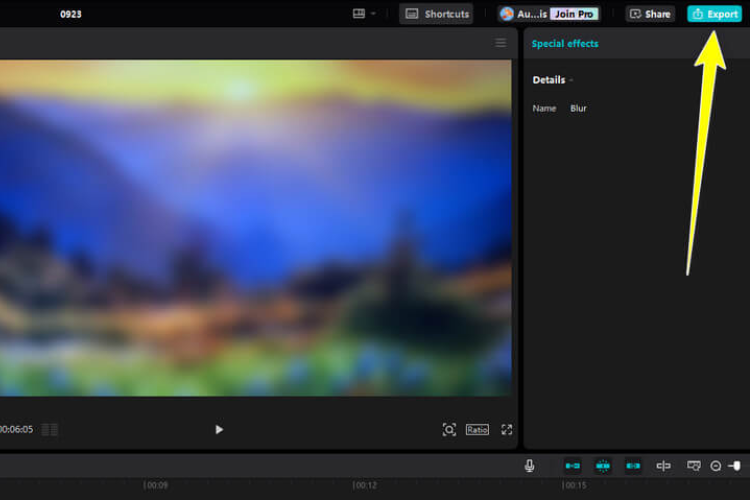
Task: Toggle the main track magnet
Action: [572, 466]
